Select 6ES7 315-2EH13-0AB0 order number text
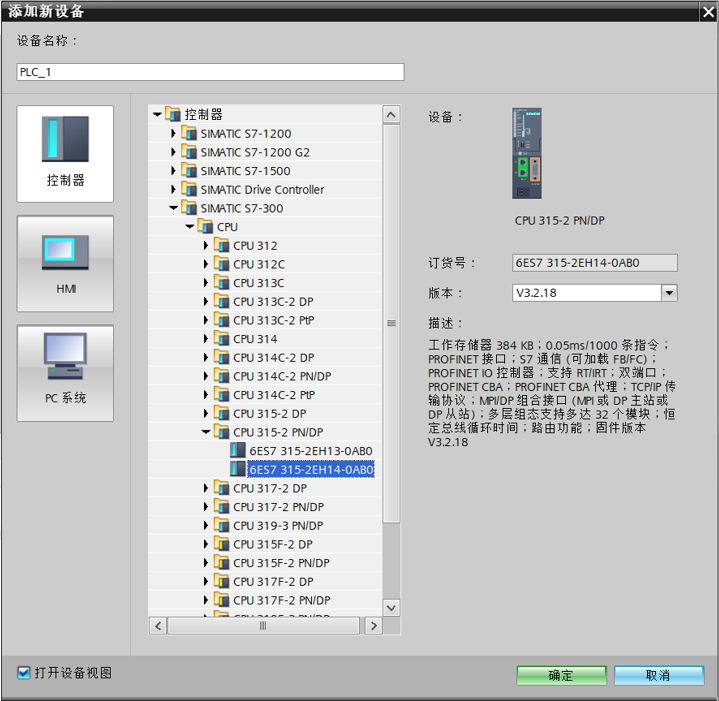 [x=311, y=451]
